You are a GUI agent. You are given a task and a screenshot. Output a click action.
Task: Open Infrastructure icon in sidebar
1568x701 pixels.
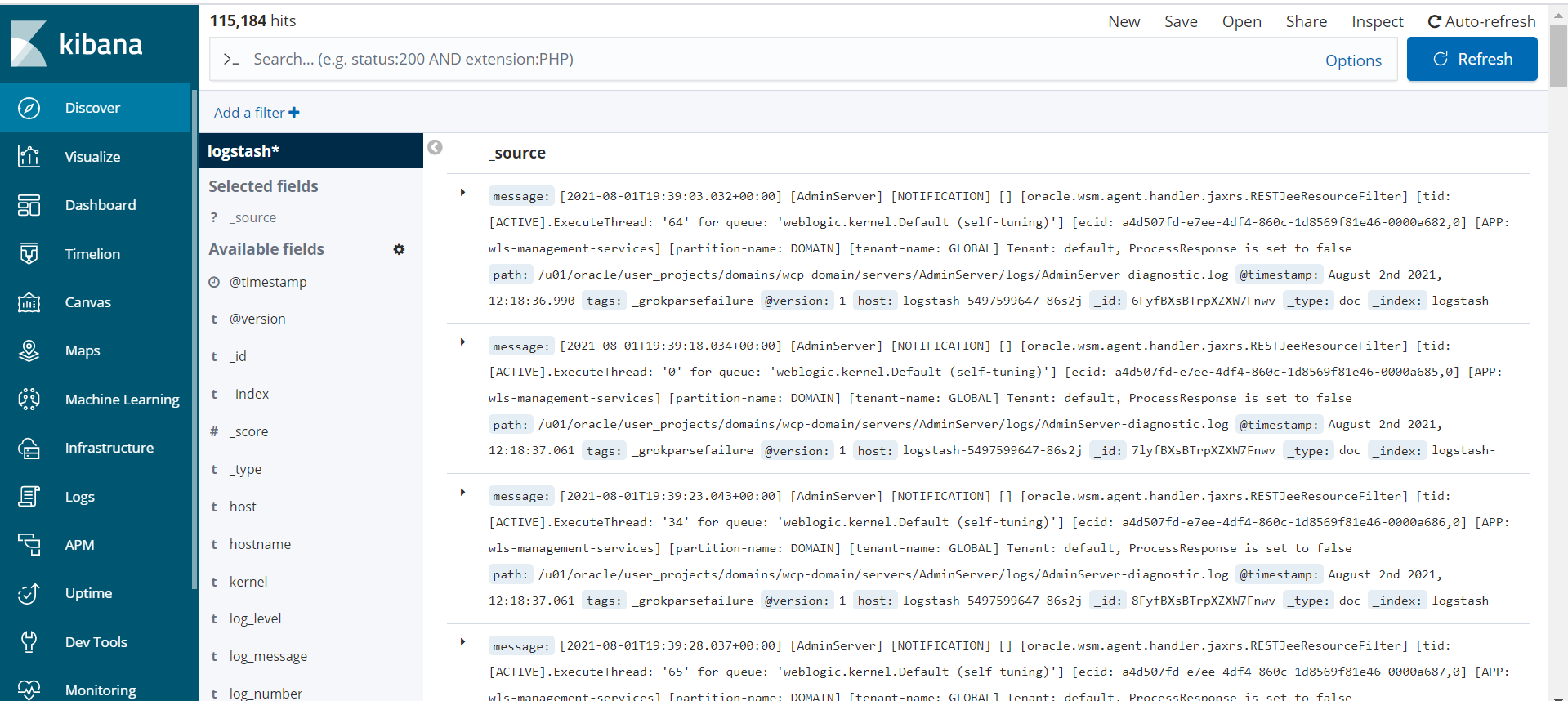tap(29, 448)
